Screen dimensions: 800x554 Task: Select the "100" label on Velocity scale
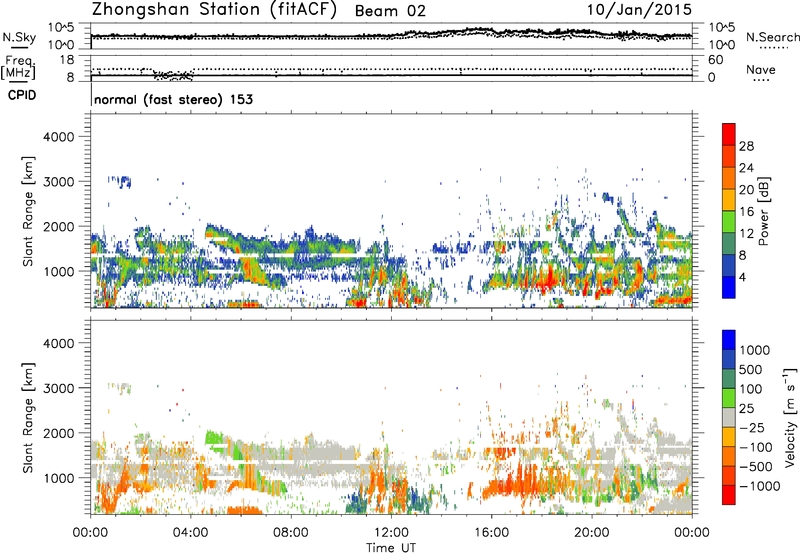coord(751,389)
